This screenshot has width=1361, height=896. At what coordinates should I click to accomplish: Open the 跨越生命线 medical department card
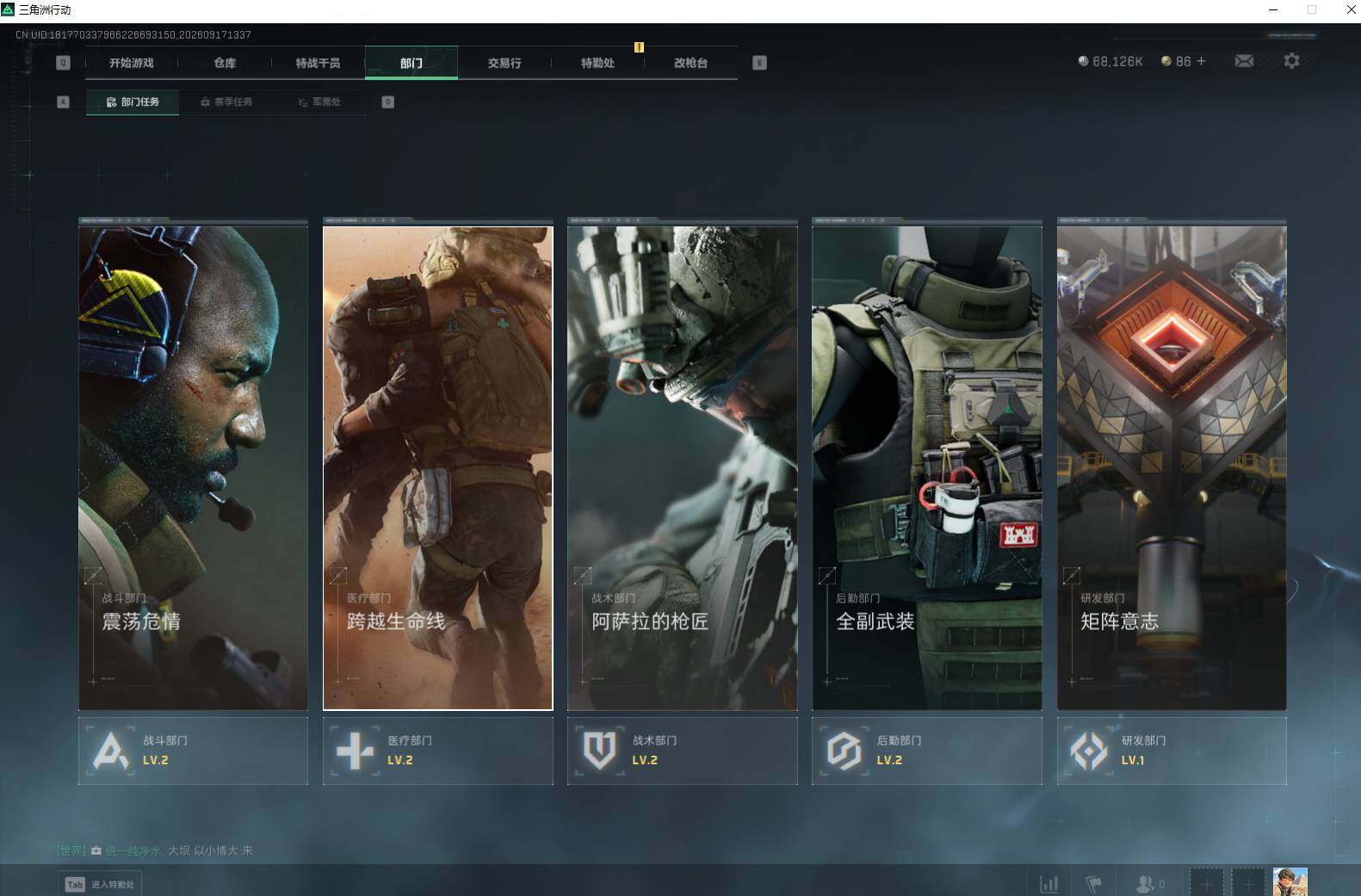(x=437, y=468)
